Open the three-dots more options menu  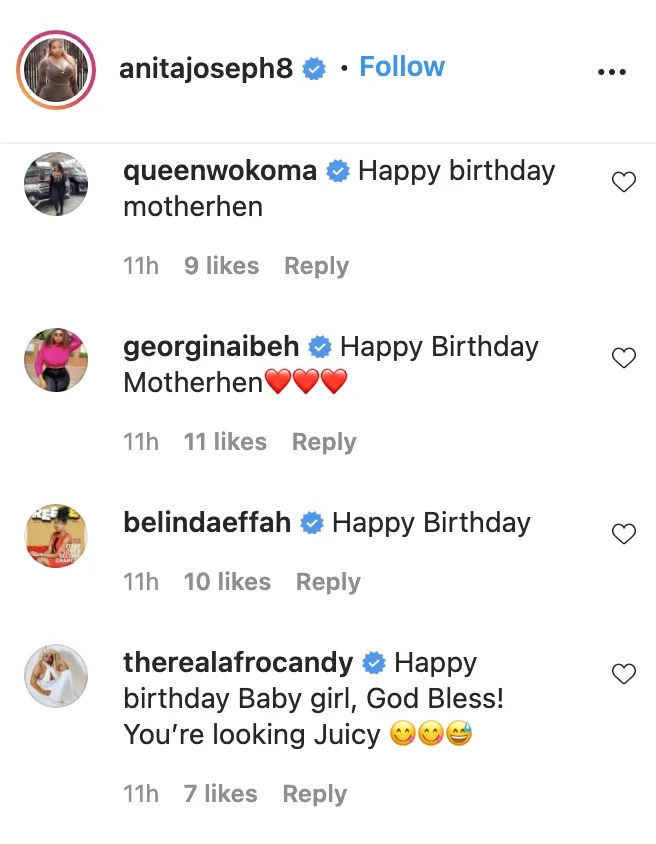coord(611,72)
